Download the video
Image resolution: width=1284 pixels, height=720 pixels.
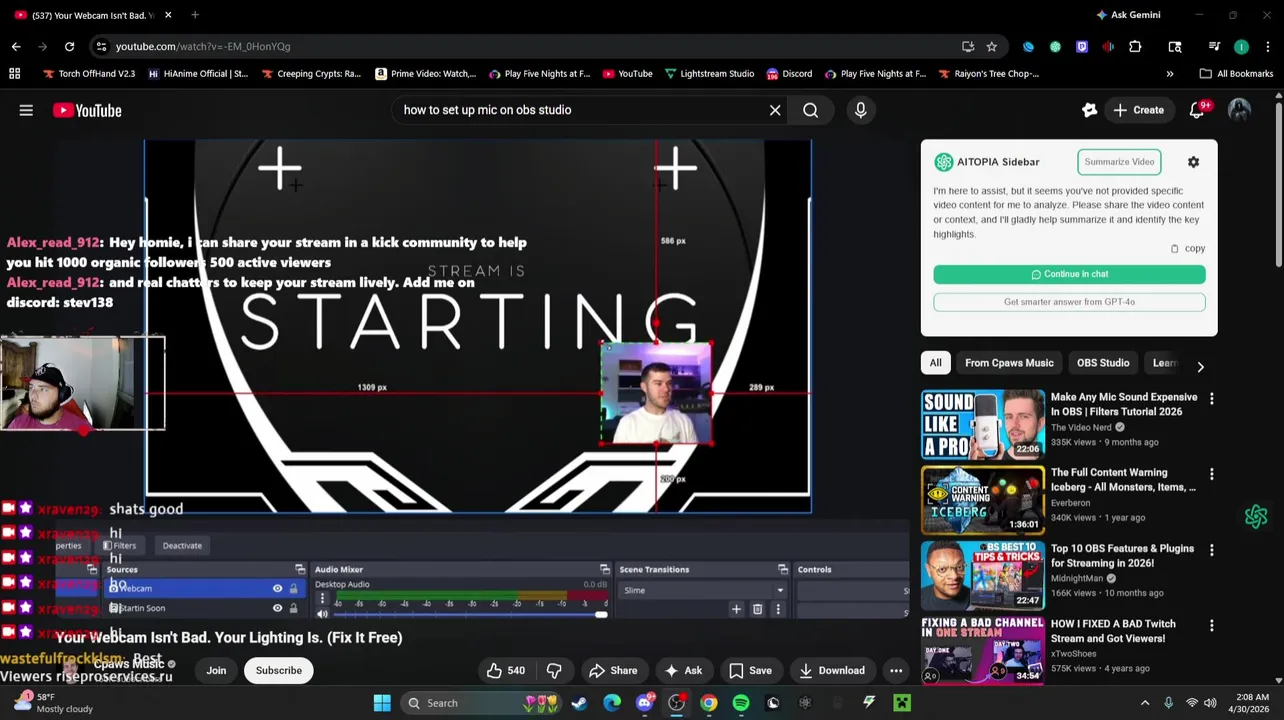coord(832,671)
